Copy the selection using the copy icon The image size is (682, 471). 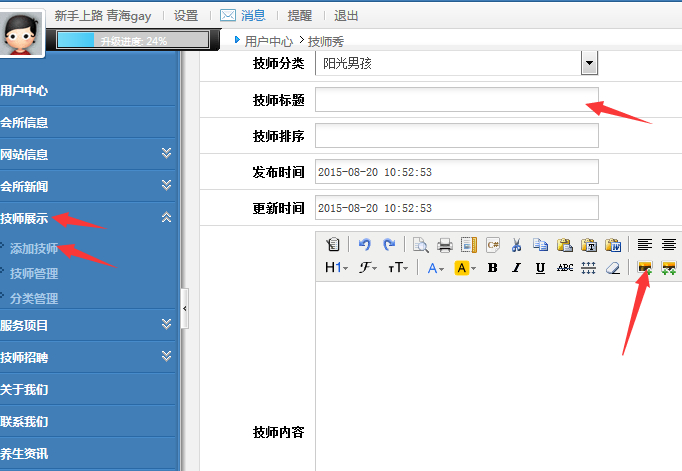(x=541, y=245)
